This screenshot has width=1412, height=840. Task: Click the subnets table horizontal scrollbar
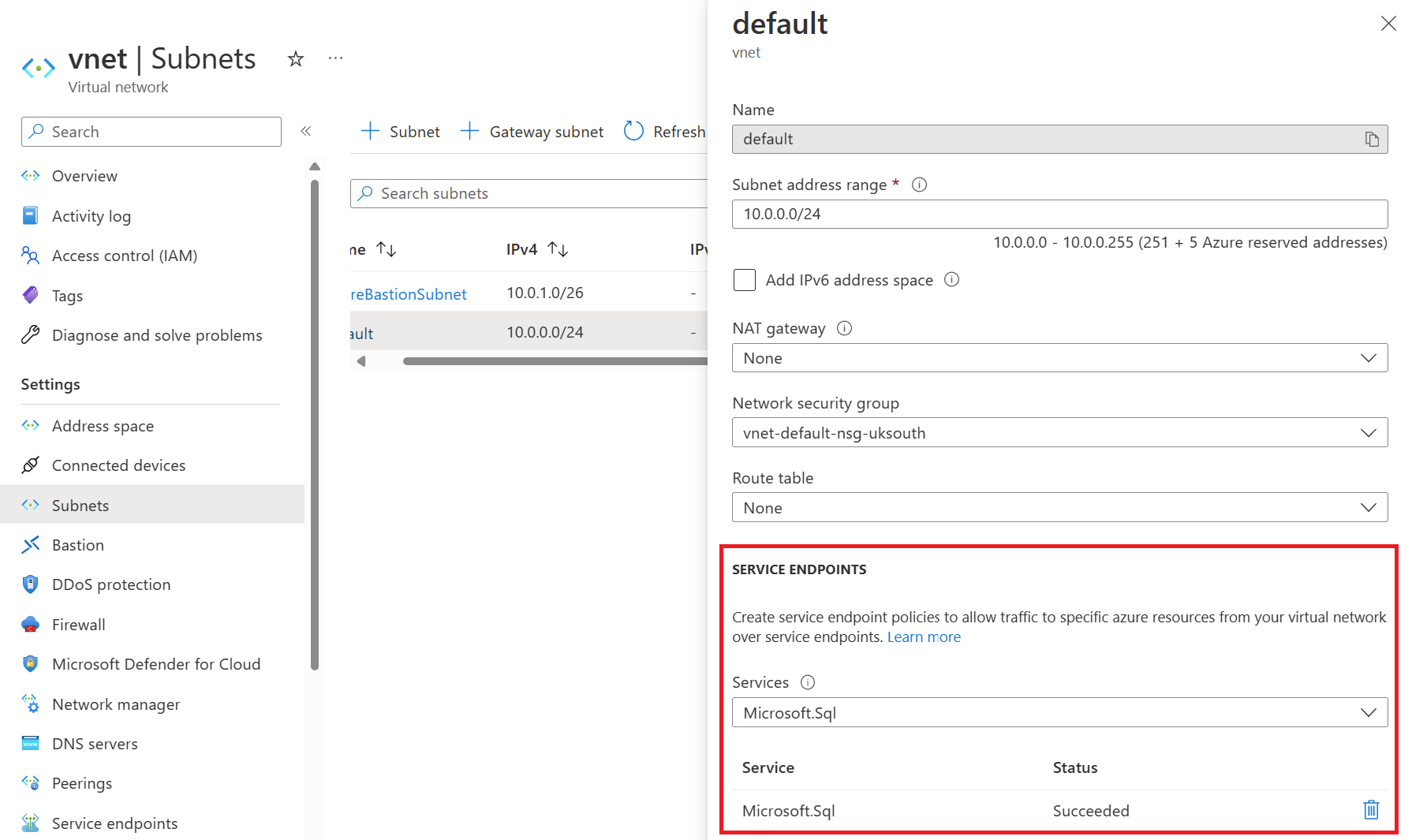[555, 361]
